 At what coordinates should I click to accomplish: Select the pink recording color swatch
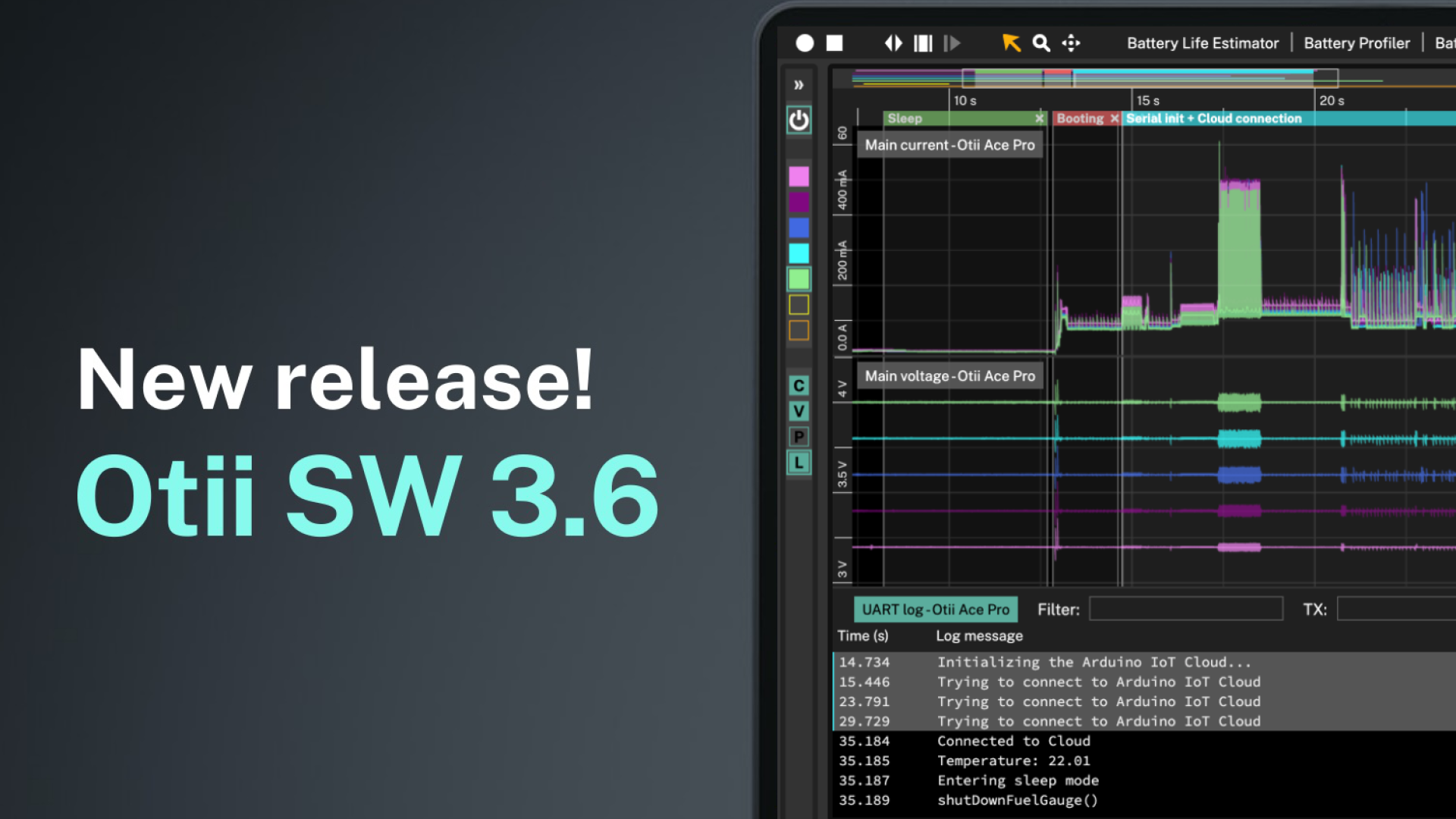[799, 177]
